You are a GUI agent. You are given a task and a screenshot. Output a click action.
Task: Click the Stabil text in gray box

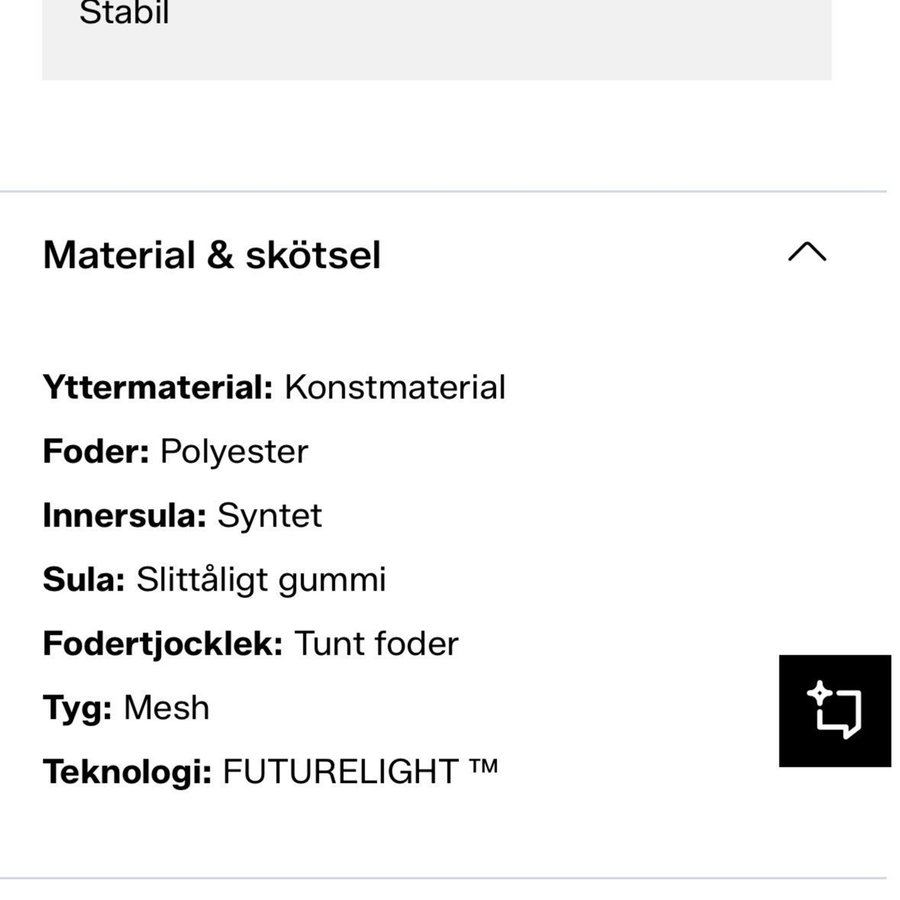coord(124,14)
